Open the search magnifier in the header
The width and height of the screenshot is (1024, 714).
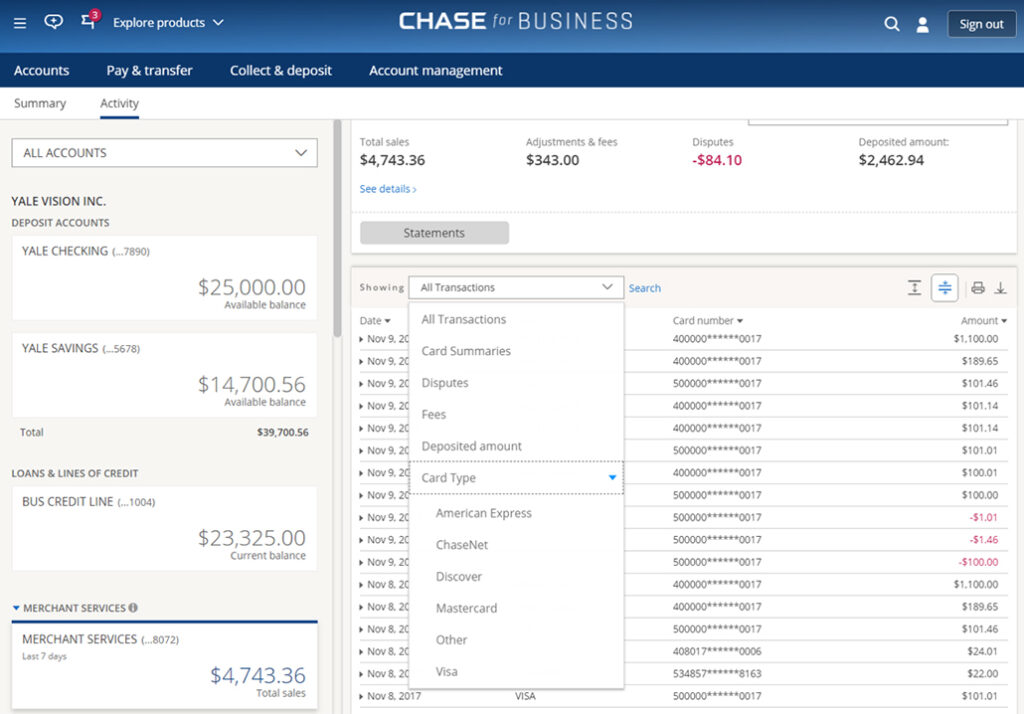891,23
